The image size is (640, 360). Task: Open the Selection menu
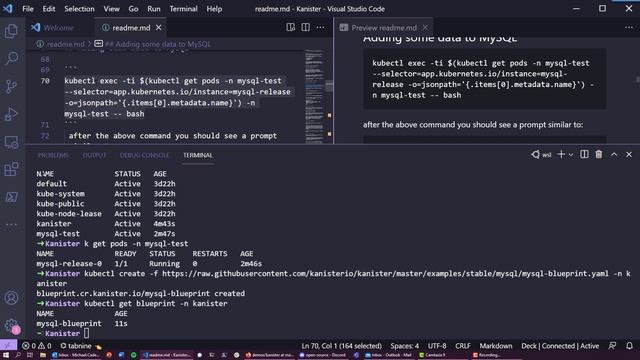[x=79, y=9]
